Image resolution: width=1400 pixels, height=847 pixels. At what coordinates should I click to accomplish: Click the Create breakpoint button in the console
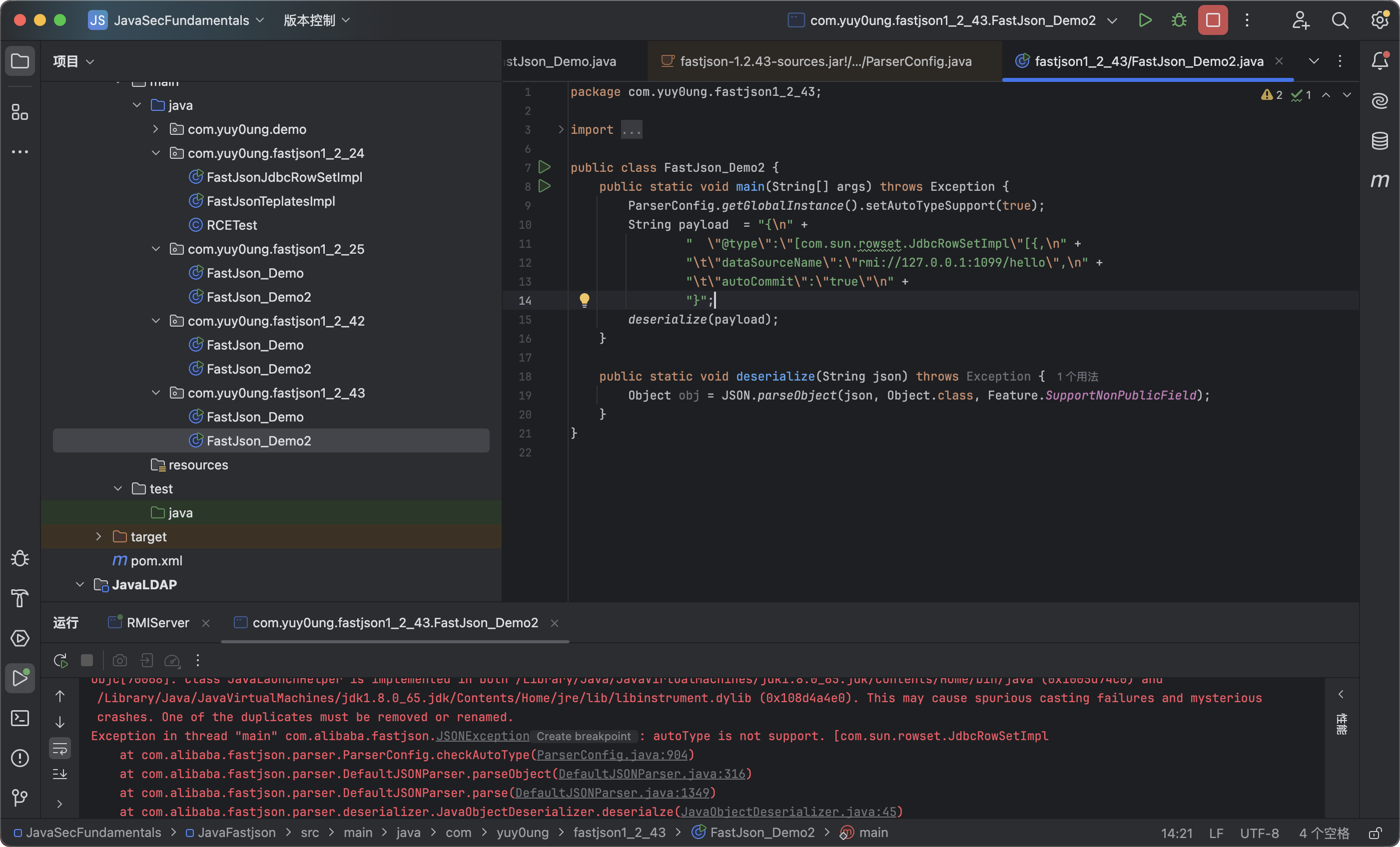point(583,736)
